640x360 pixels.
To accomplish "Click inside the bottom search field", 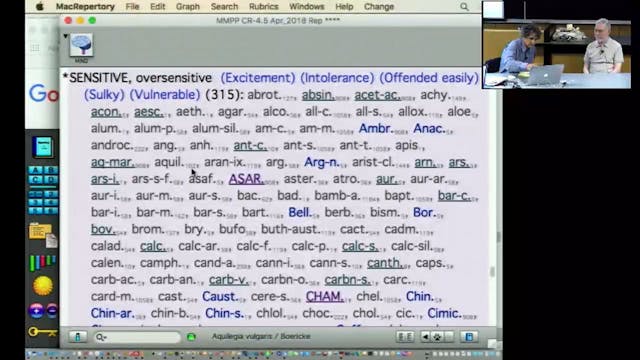I will click(137, 337).
